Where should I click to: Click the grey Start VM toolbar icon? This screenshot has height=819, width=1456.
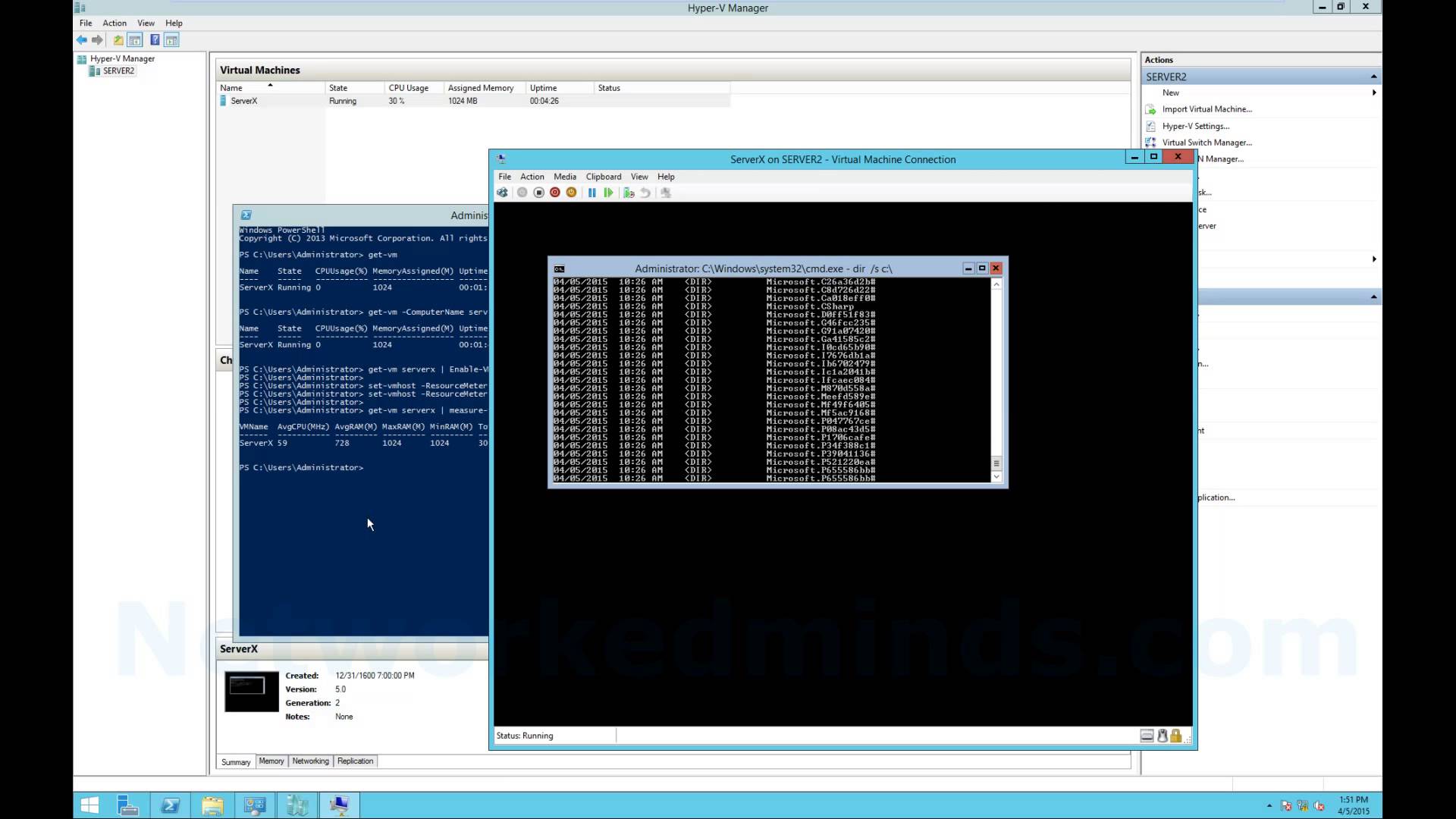(x=522, y=193)
